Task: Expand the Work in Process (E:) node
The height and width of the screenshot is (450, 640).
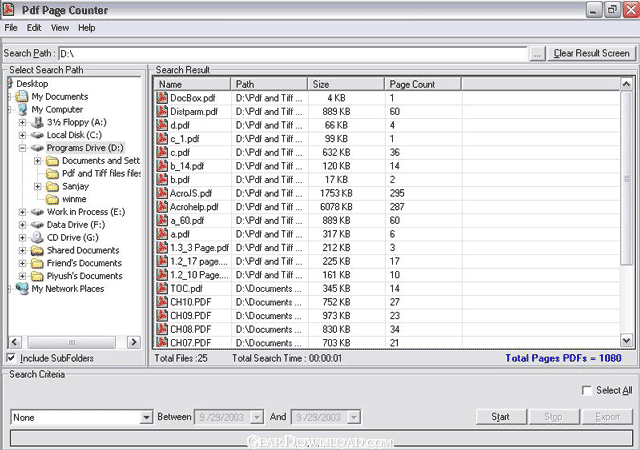Action: click(22, 212)
